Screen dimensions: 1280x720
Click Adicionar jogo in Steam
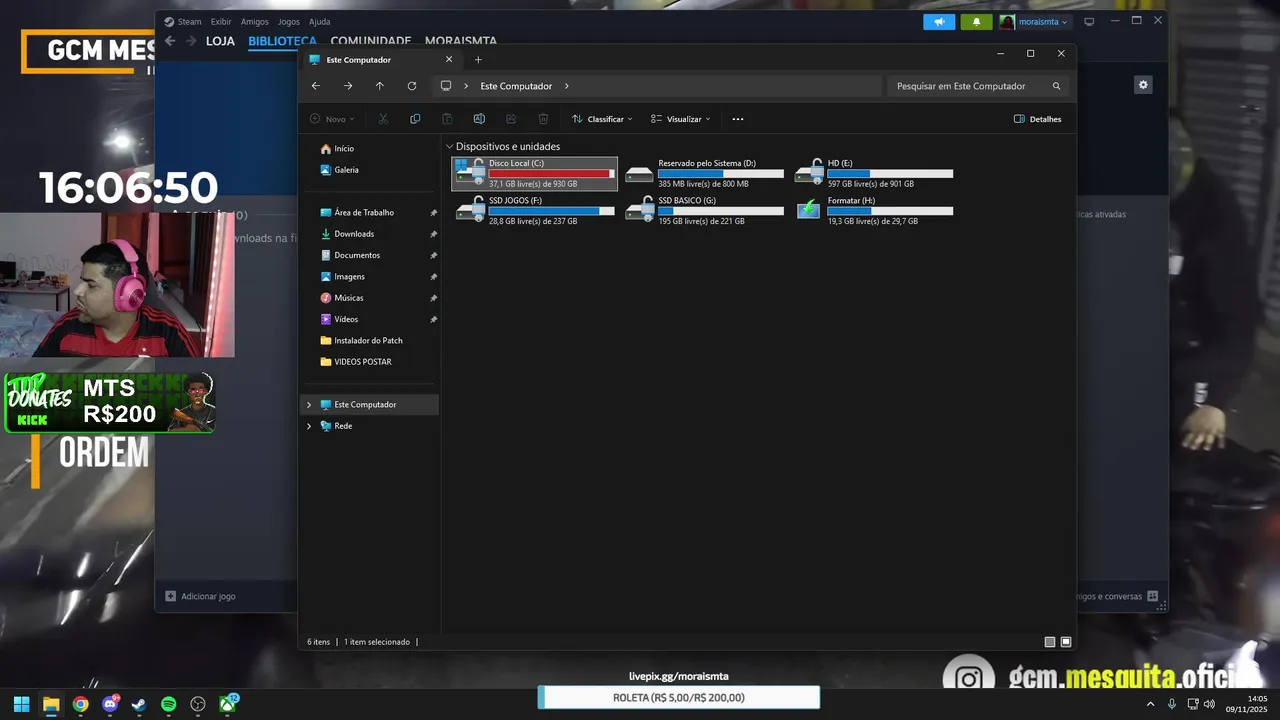tap(201, 596)
